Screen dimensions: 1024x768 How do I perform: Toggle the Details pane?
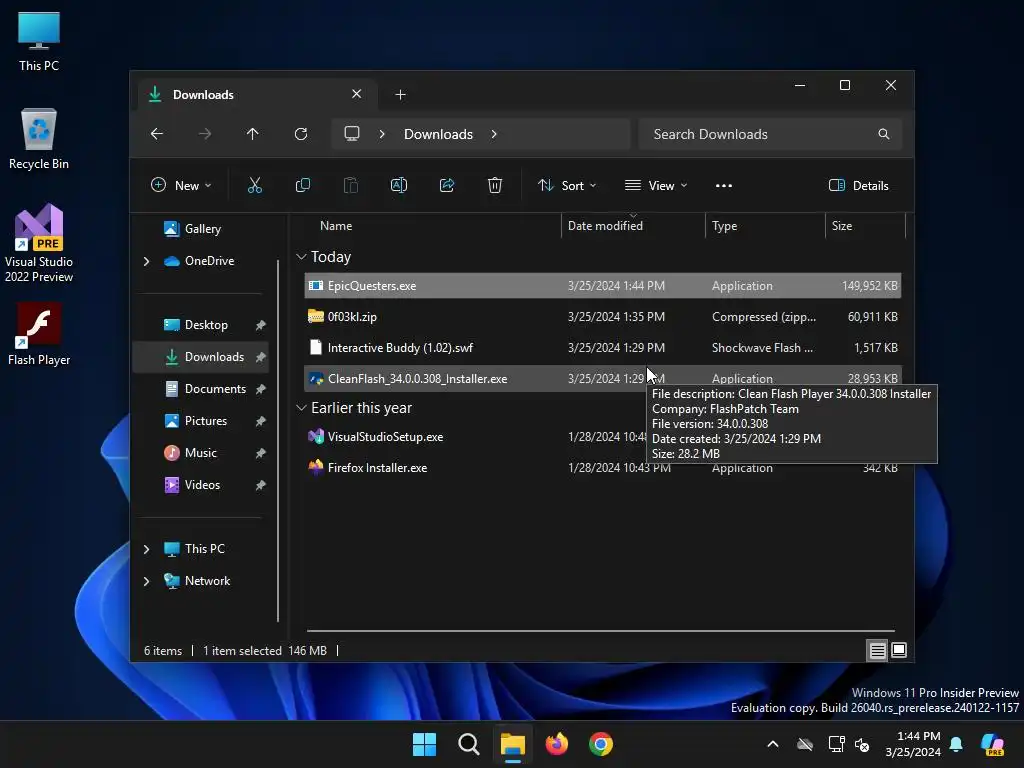(858, 185)
